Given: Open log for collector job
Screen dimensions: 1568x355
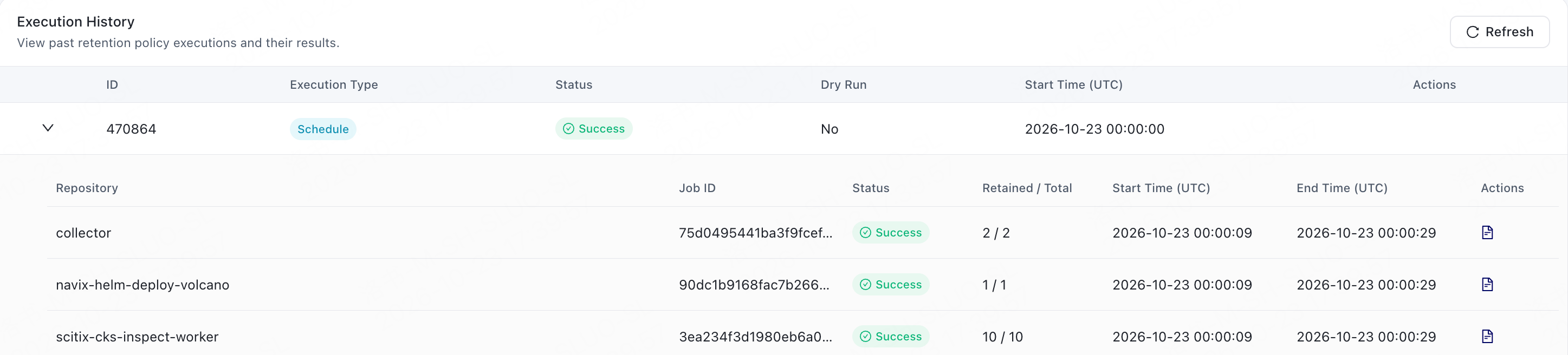Looking at the screenshot, I should coord(1487,232).
